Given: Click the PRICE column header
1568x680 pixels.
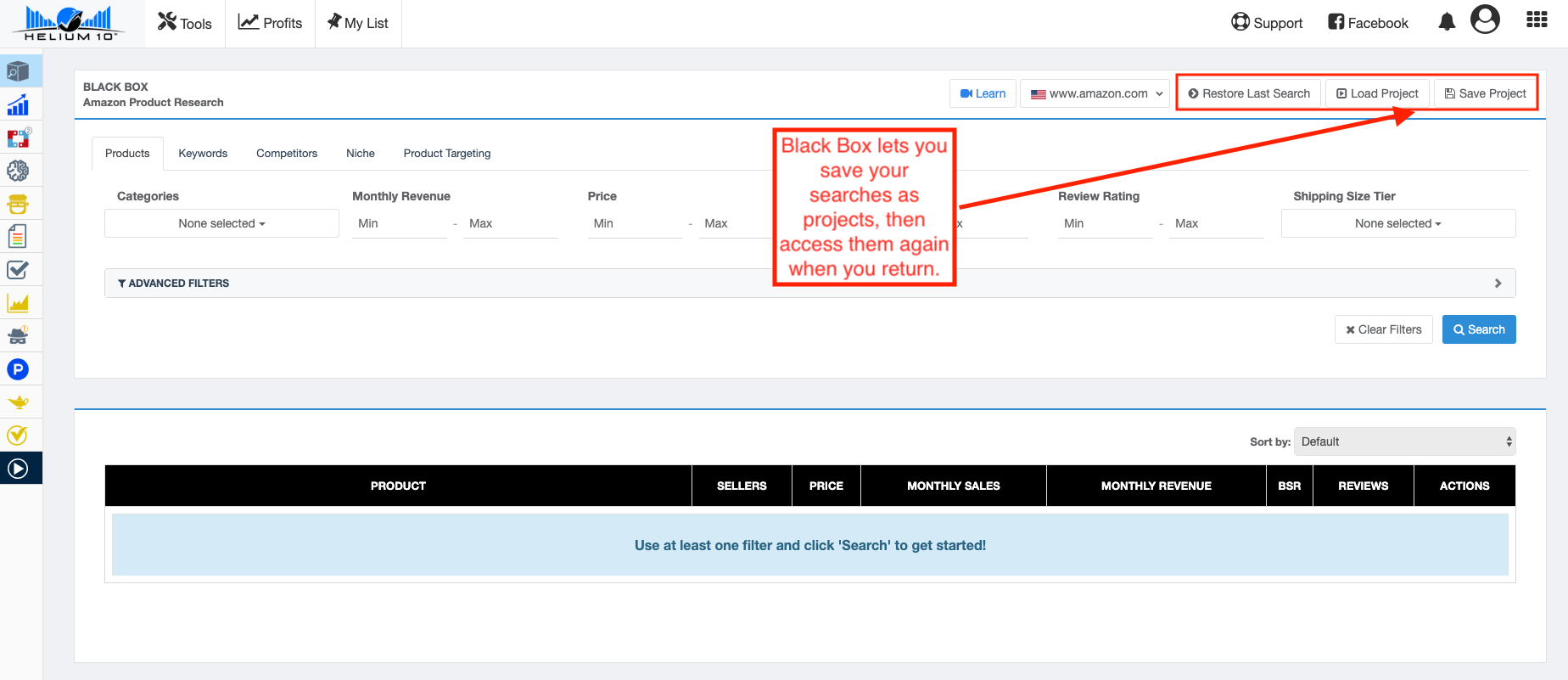Looking at the screenshot, I should click(826, 486).
